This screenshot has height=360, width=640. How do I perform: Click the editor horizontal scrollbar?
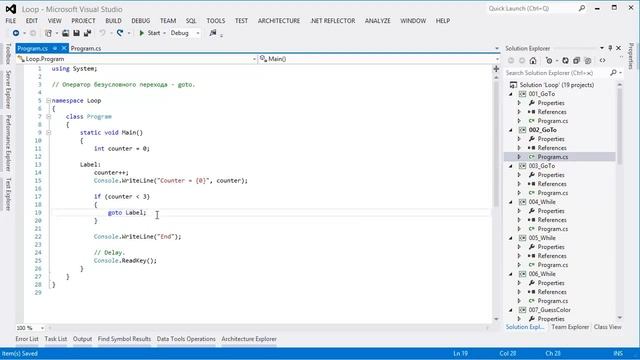pyautogui.click(x=269, y=328)
